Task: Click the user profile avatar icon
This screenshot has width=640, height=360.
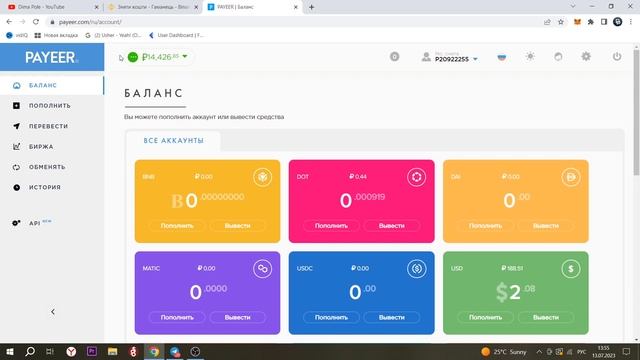Action: coord(426,57)
